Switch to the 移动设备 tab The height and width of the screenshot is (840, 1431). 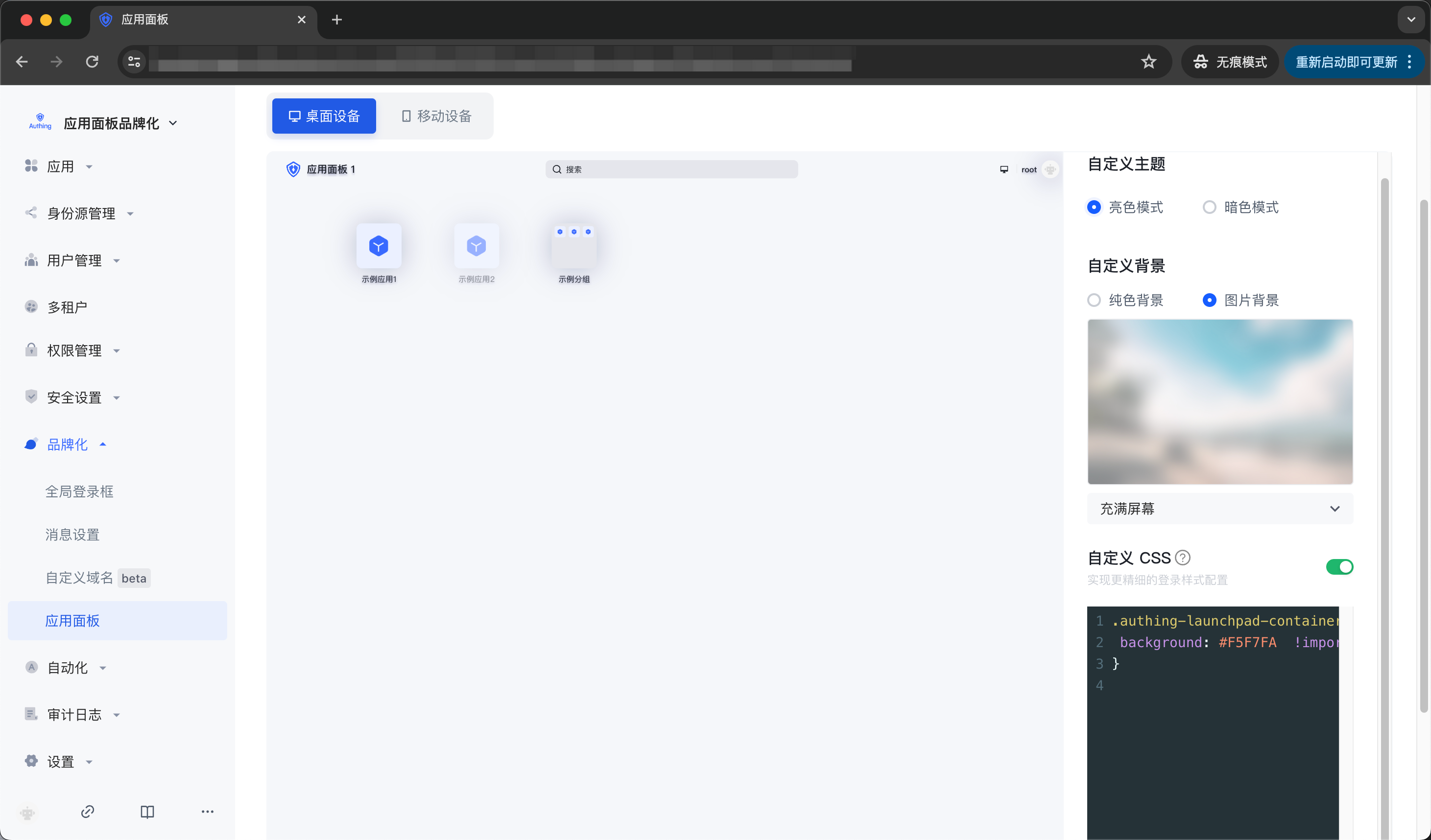point(436,117)
